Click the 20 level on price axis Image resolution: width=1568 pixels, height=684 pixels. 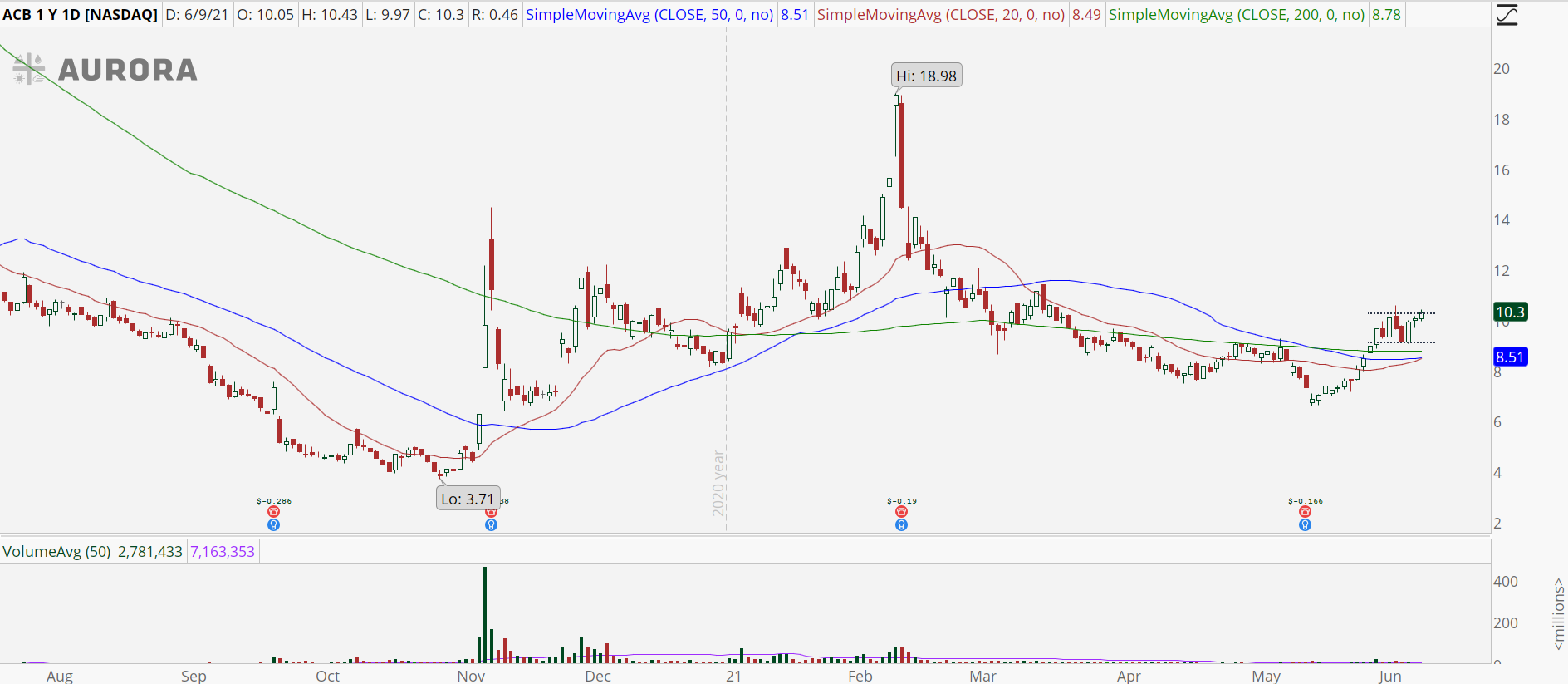coord(1502,69)
